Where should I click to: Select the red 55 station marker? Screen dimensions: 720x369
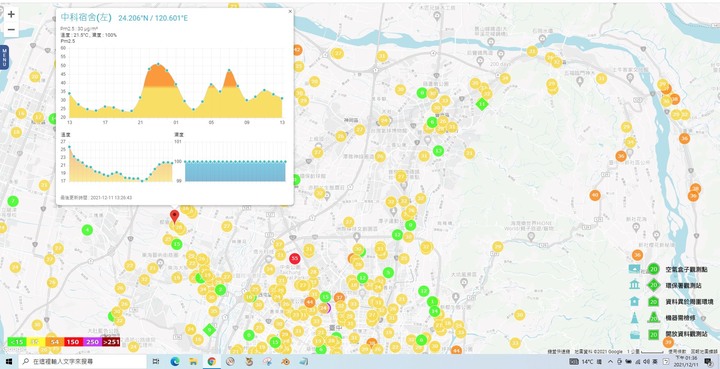295,258
